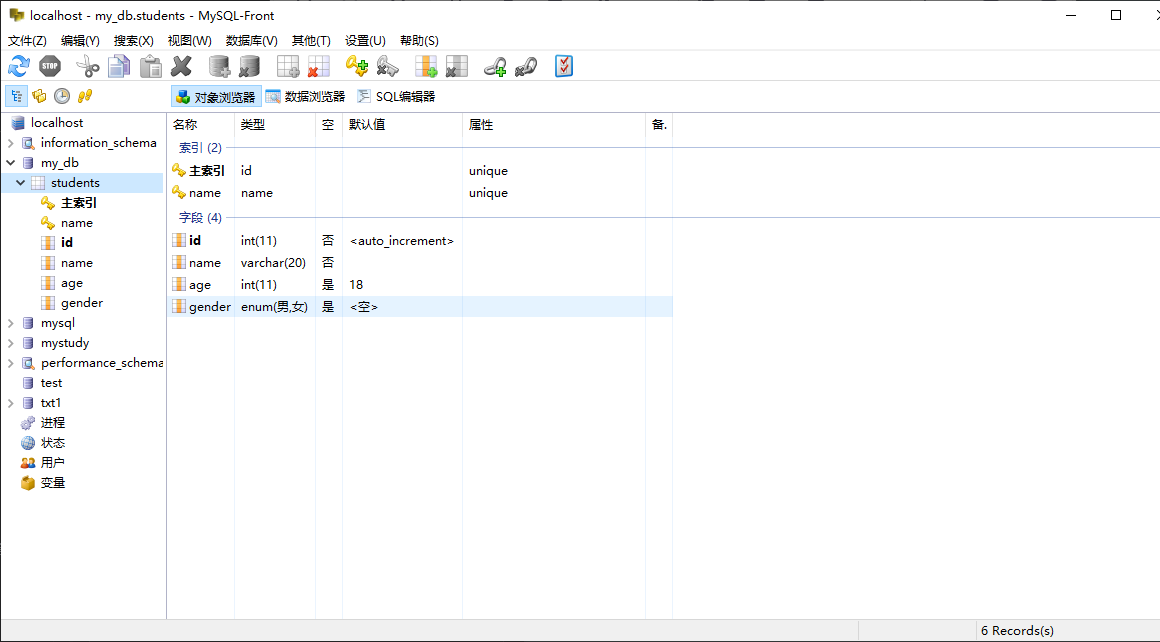1160x642 pixels.
Task: Expand the mysql database node
Action: pyautogui.click(x=9, y=322)
